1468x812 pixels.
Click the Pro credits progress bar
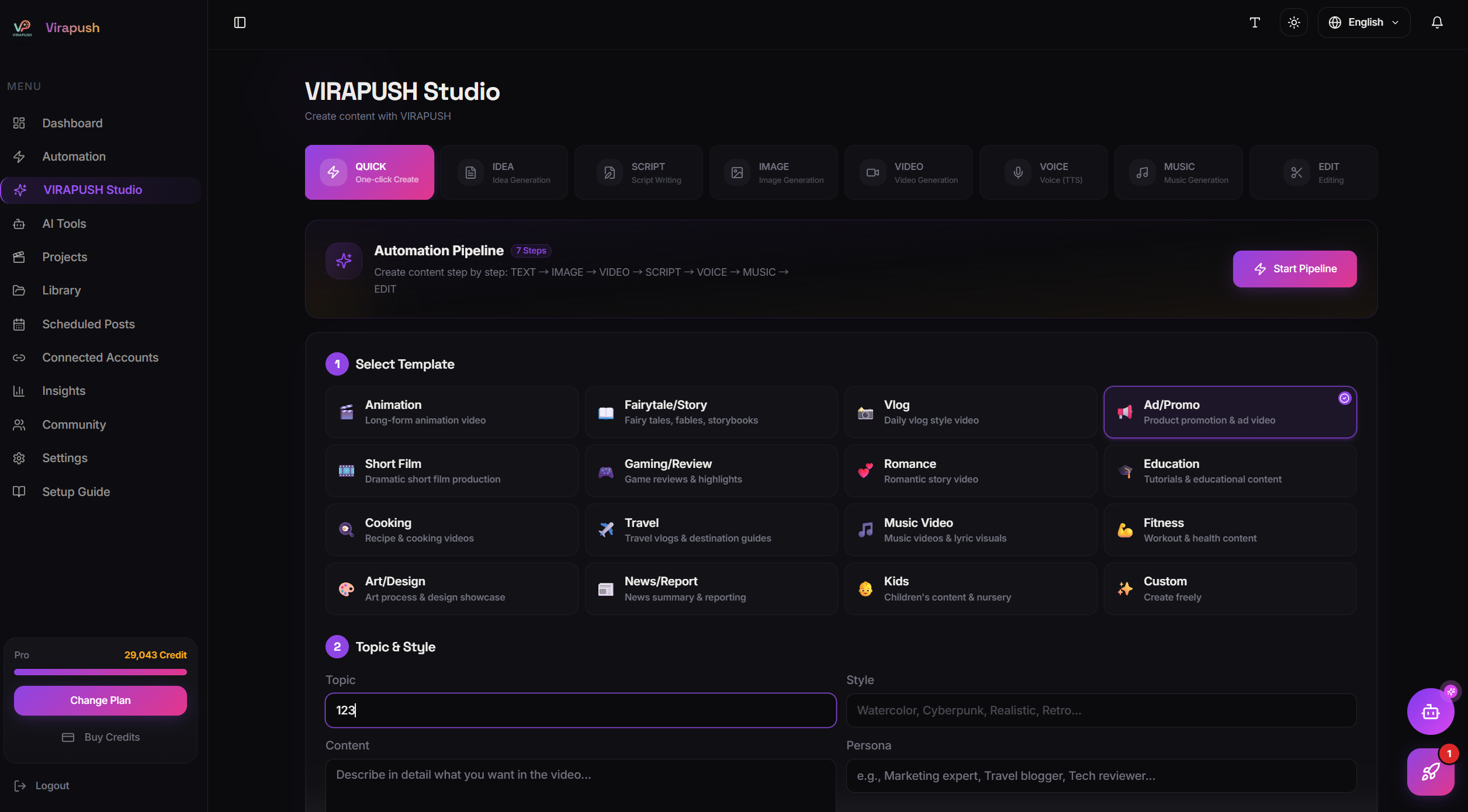click(x=100, y=672)
